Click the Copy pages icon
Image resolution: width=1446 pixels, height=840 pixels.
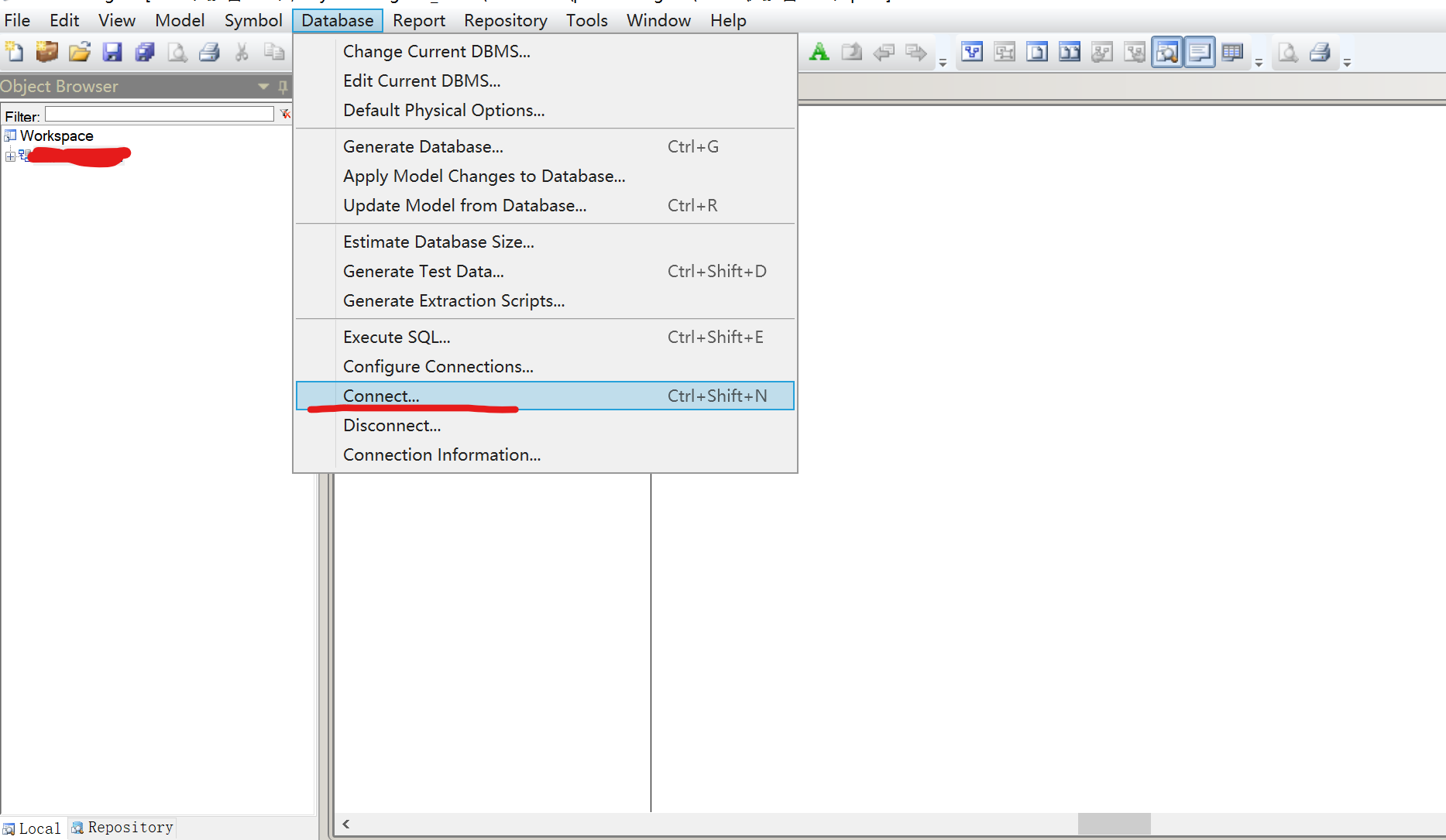point(274,52)
